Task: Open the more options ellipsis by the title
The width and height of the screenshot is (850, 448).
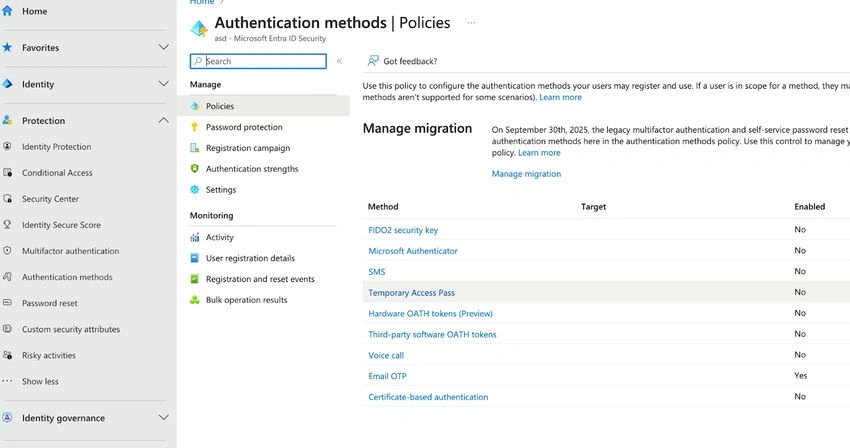Action: point(471,23)
